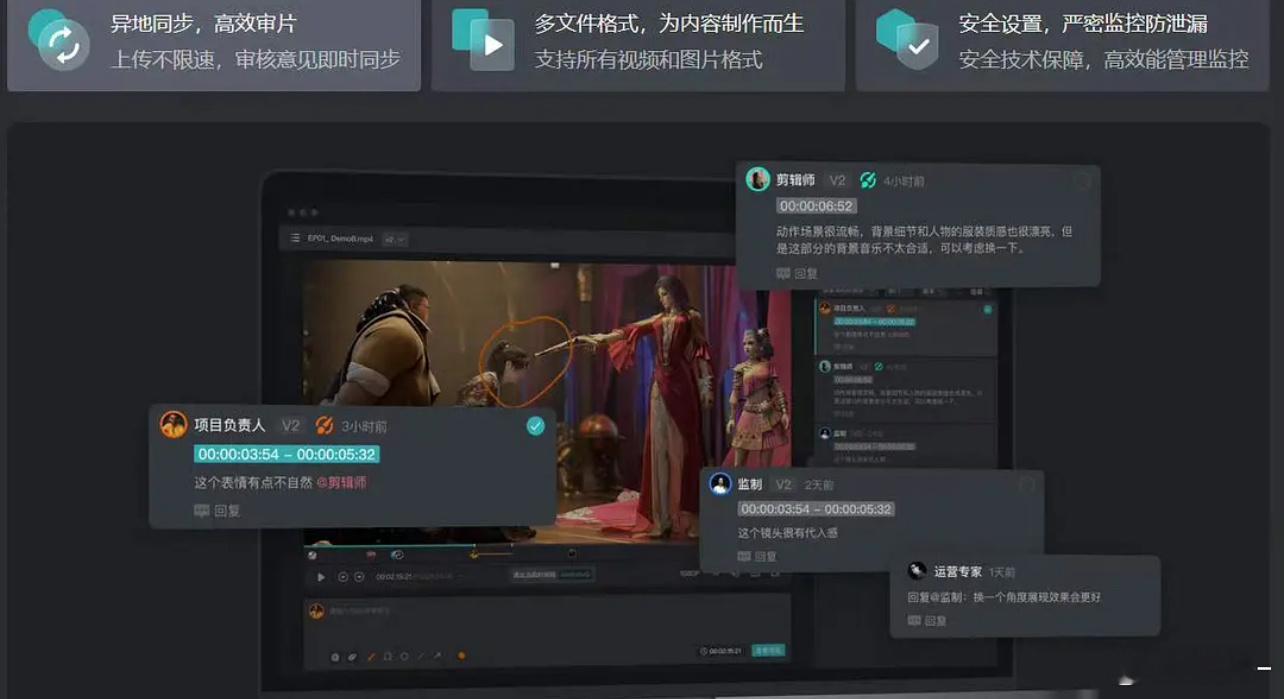Click the reply icon on 运营专家's comment
This screenshot has height=699, width=1284.
pos(915,621)
